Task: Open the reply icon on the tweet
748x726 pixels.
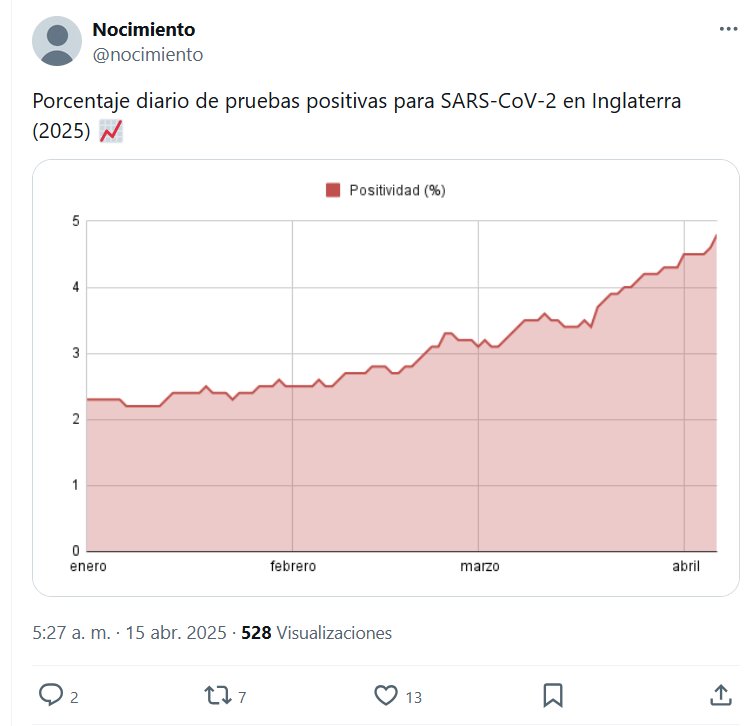Action: [50, 695]
